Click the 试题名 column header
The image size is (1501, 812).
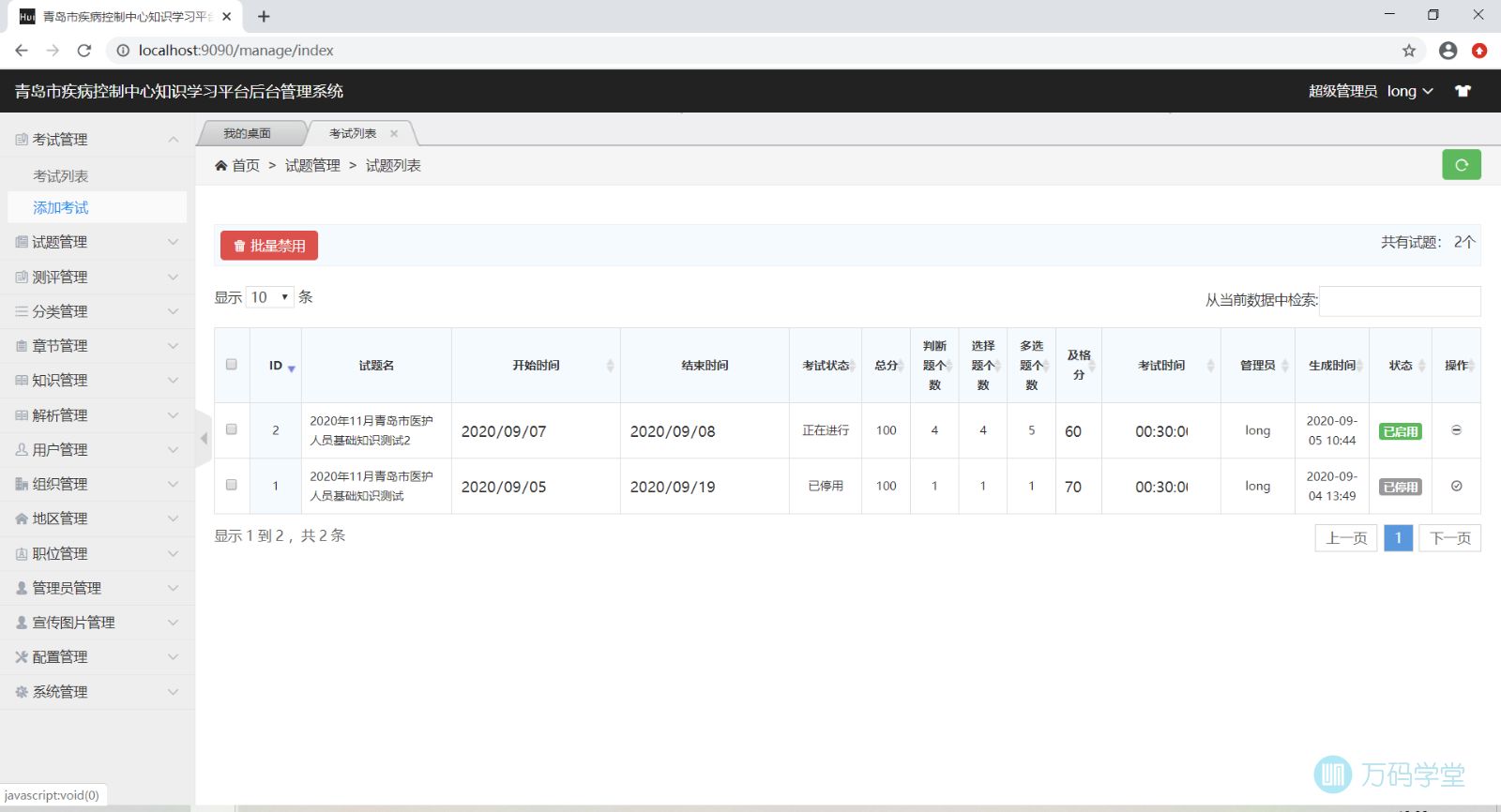coord(376,366)
